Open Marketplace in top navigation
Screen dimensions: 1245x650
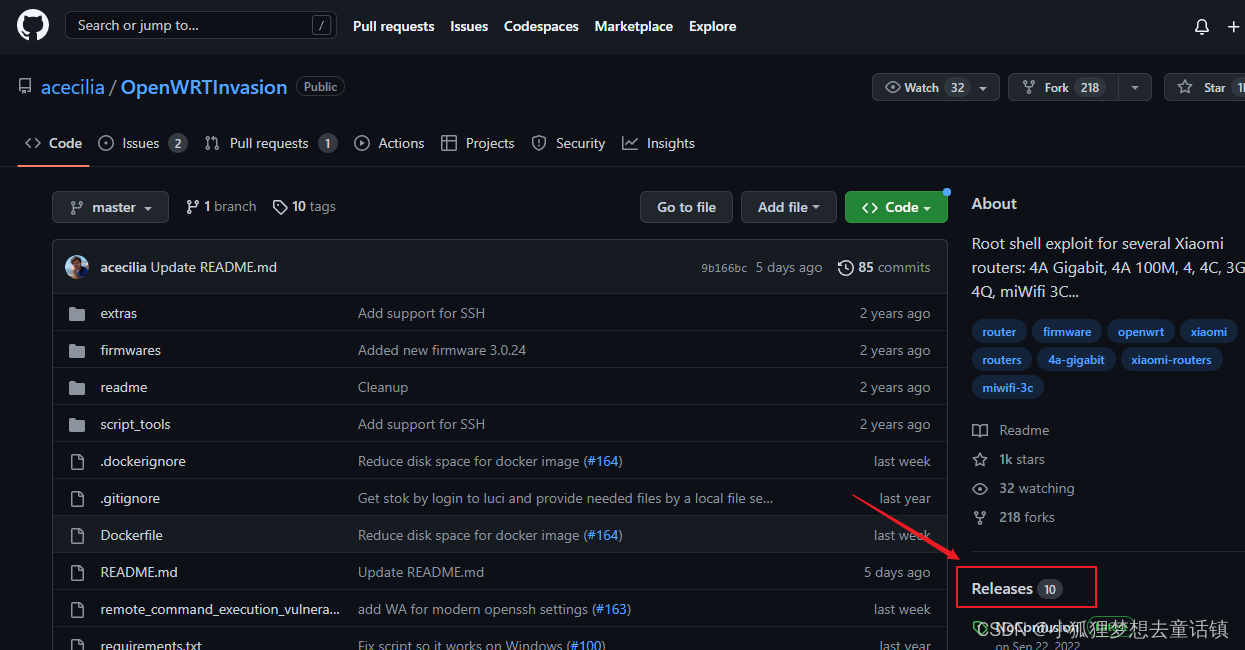click(x=634, y=27)
